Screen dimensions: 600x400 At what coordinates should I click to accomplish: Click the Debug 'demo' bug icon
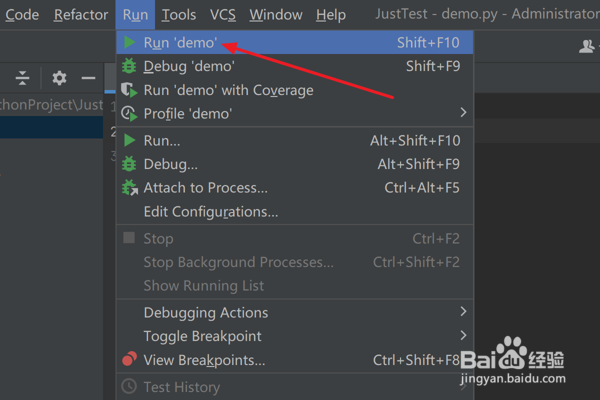pyautogui.click(x=128, y=66)
